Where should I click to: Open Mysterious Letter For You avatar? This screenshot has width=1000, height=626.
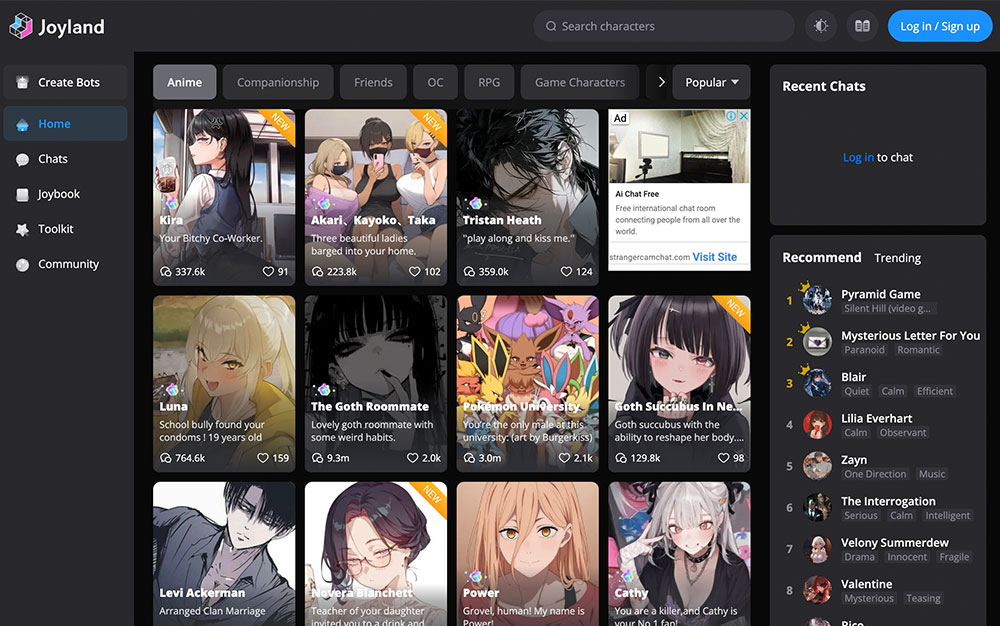coord(817,342)
